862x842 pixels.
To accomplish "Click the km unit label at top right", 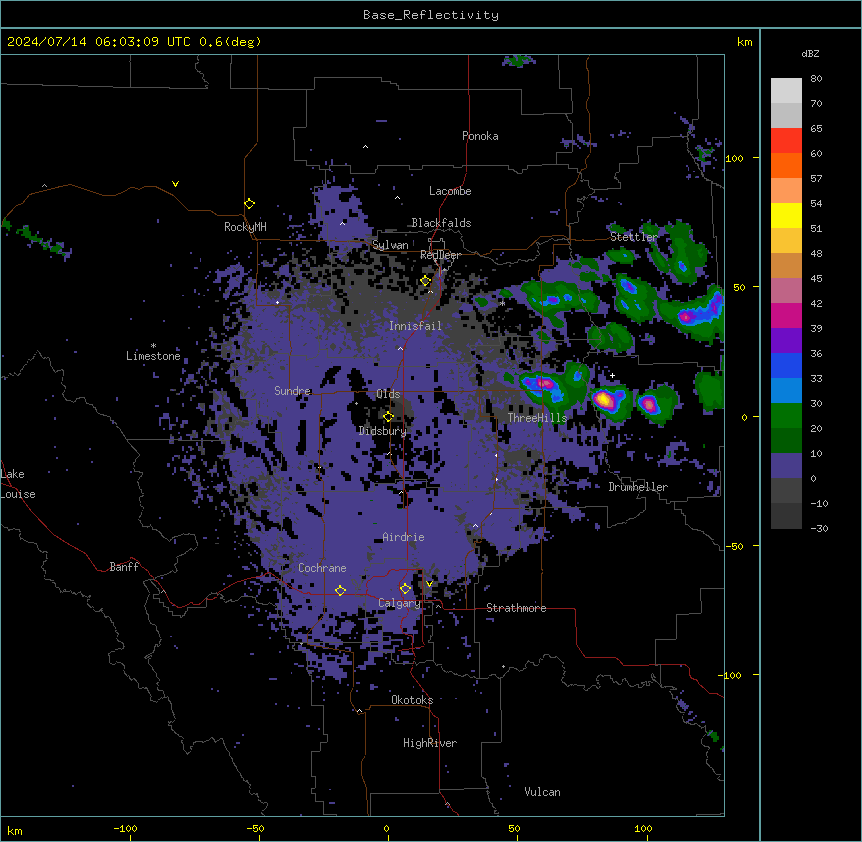I will (744, 42).
